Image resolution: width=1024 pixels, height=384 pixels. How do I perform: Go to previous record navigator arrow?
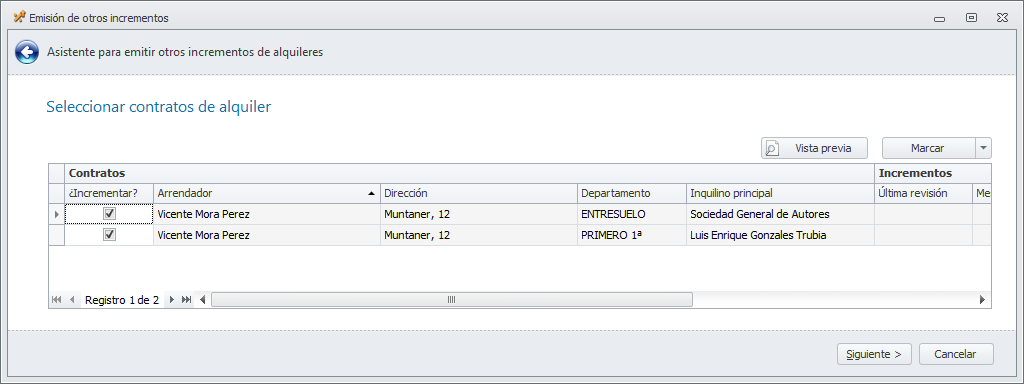pos(72,300)
